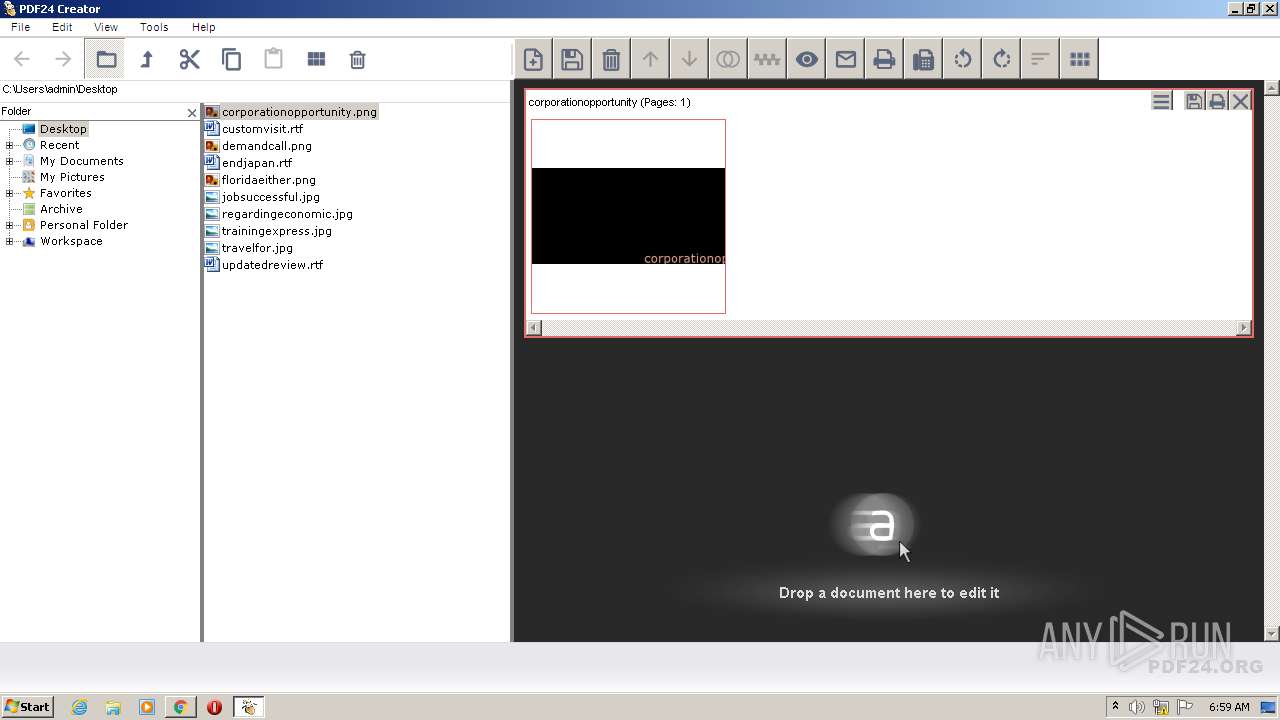Screen dimensions: 1280x720
Task: Select My Documents in the folder tree
Action: coord(81,161)
